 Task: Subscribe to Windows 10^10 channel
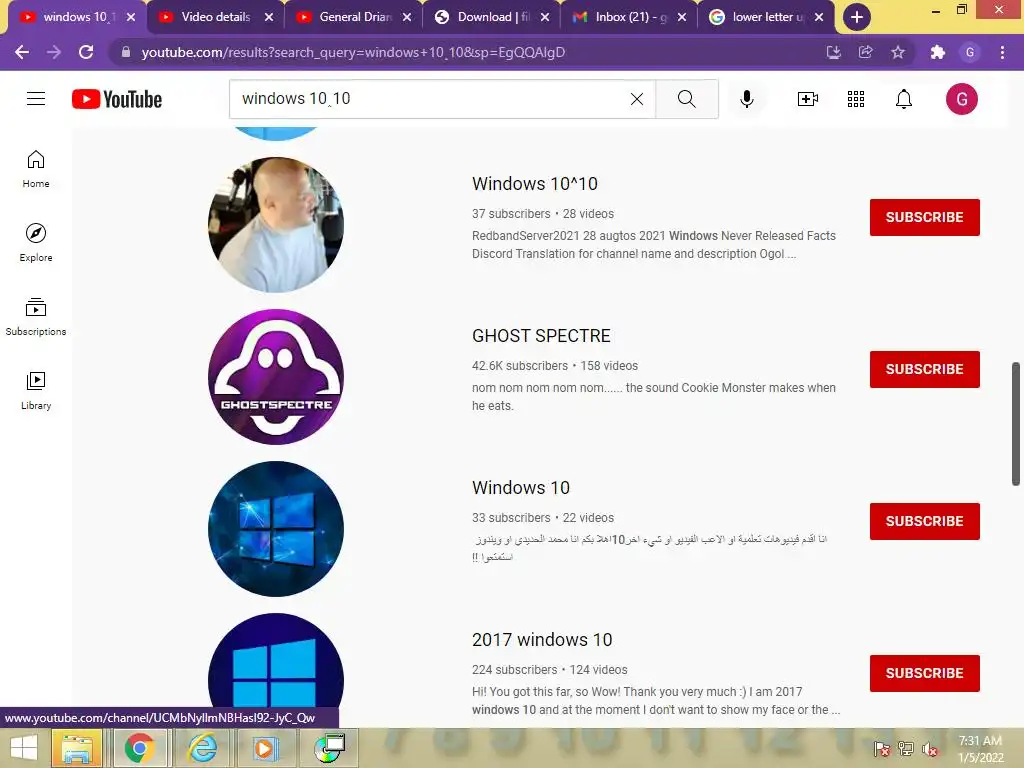pyautogui.click(x=924, y=217)
